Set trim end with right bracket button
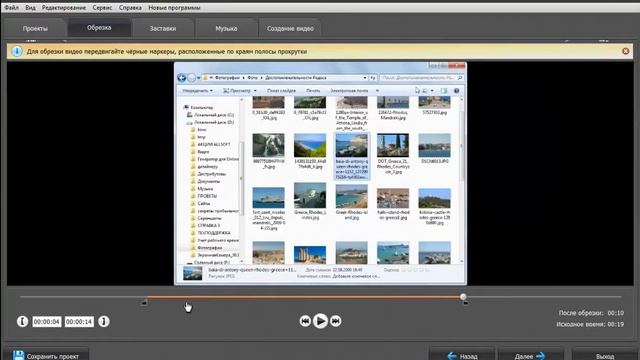 coord(104,322)
